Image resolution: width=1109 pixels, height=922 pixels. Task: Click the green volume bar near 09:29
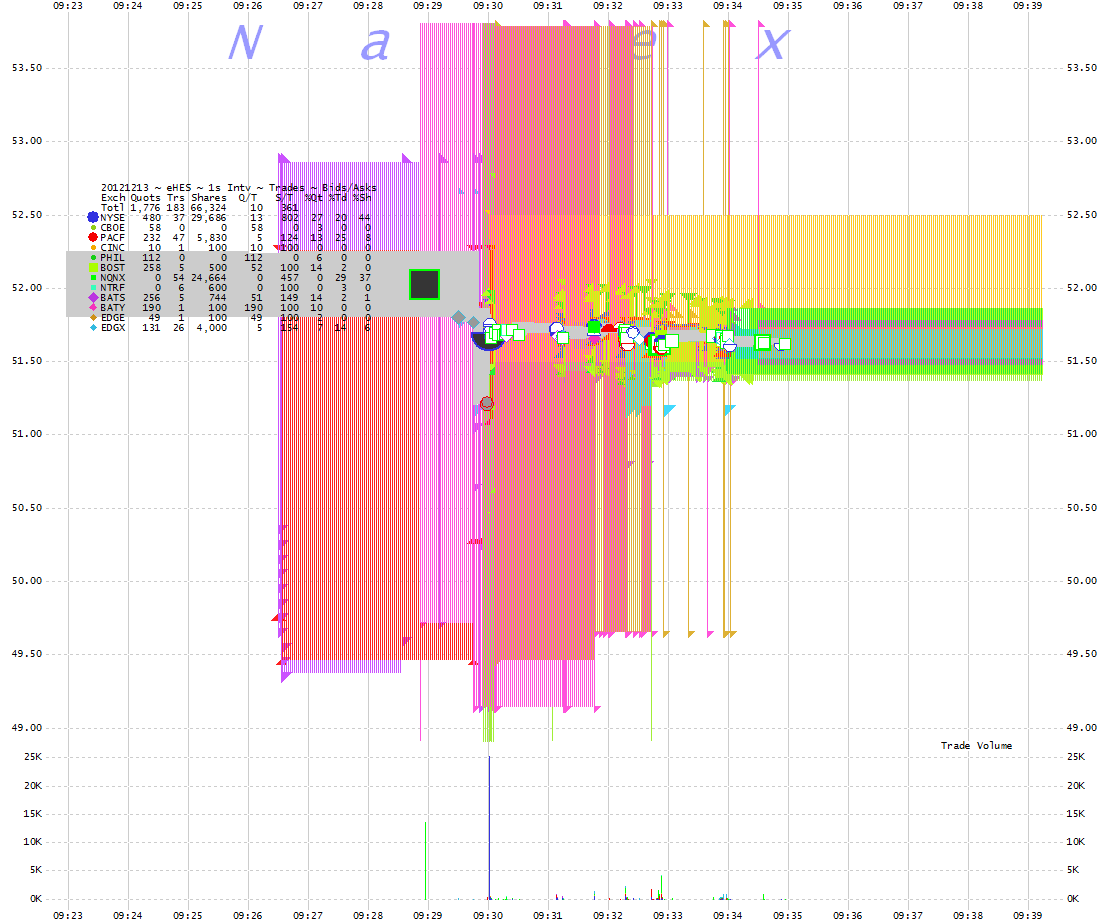425,860
